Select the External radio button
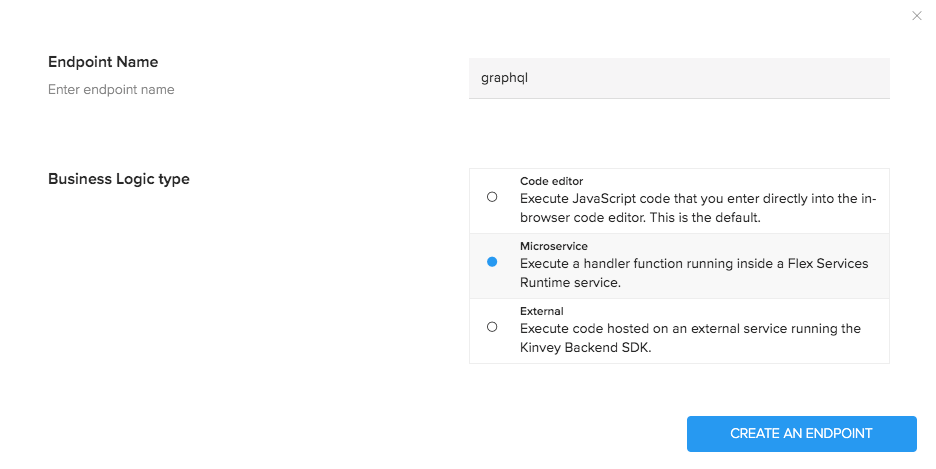This screenshot has height=469, width=936. 492,327
